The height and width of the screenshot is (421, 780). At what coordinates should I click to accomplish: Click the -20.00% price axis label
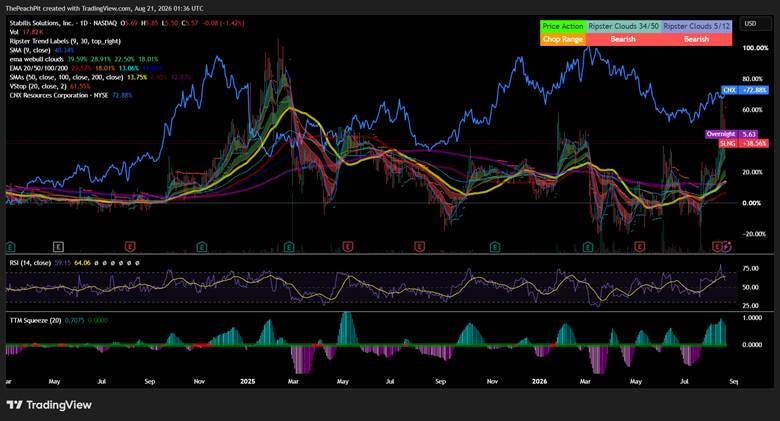pos(753,234)
